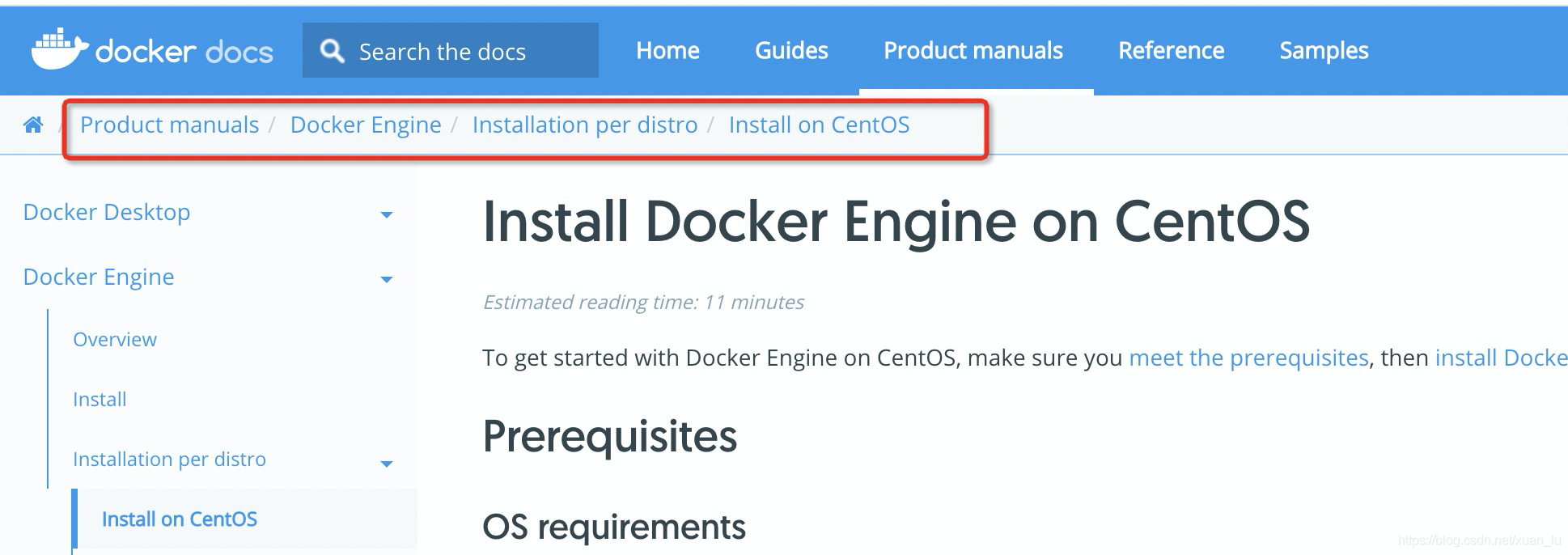Open Install in the sidebar
1568x555 pixels.
click(x=100, y=399)
